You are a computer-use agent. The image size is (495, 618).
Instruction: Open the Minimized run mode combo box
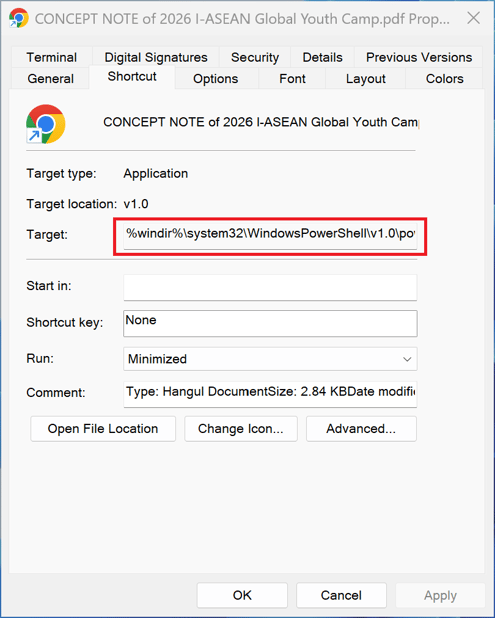(x=270, y=359)
